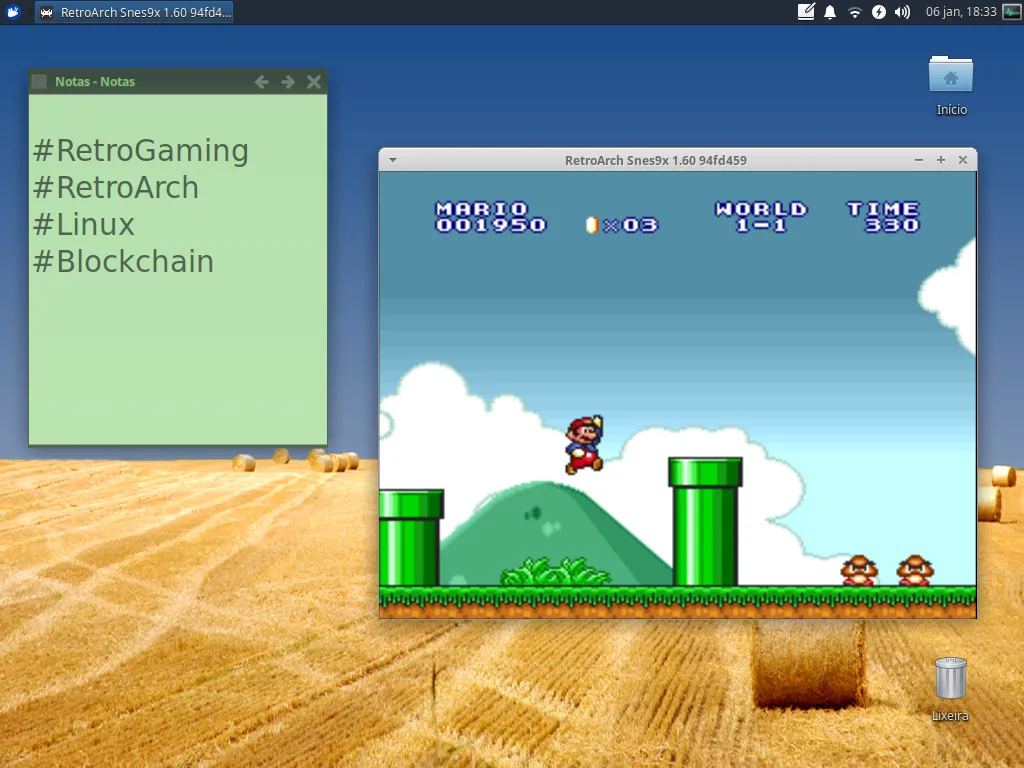1024x768 pixels.
Task: Open the volume speaker indicator
Action: (903, 12)
